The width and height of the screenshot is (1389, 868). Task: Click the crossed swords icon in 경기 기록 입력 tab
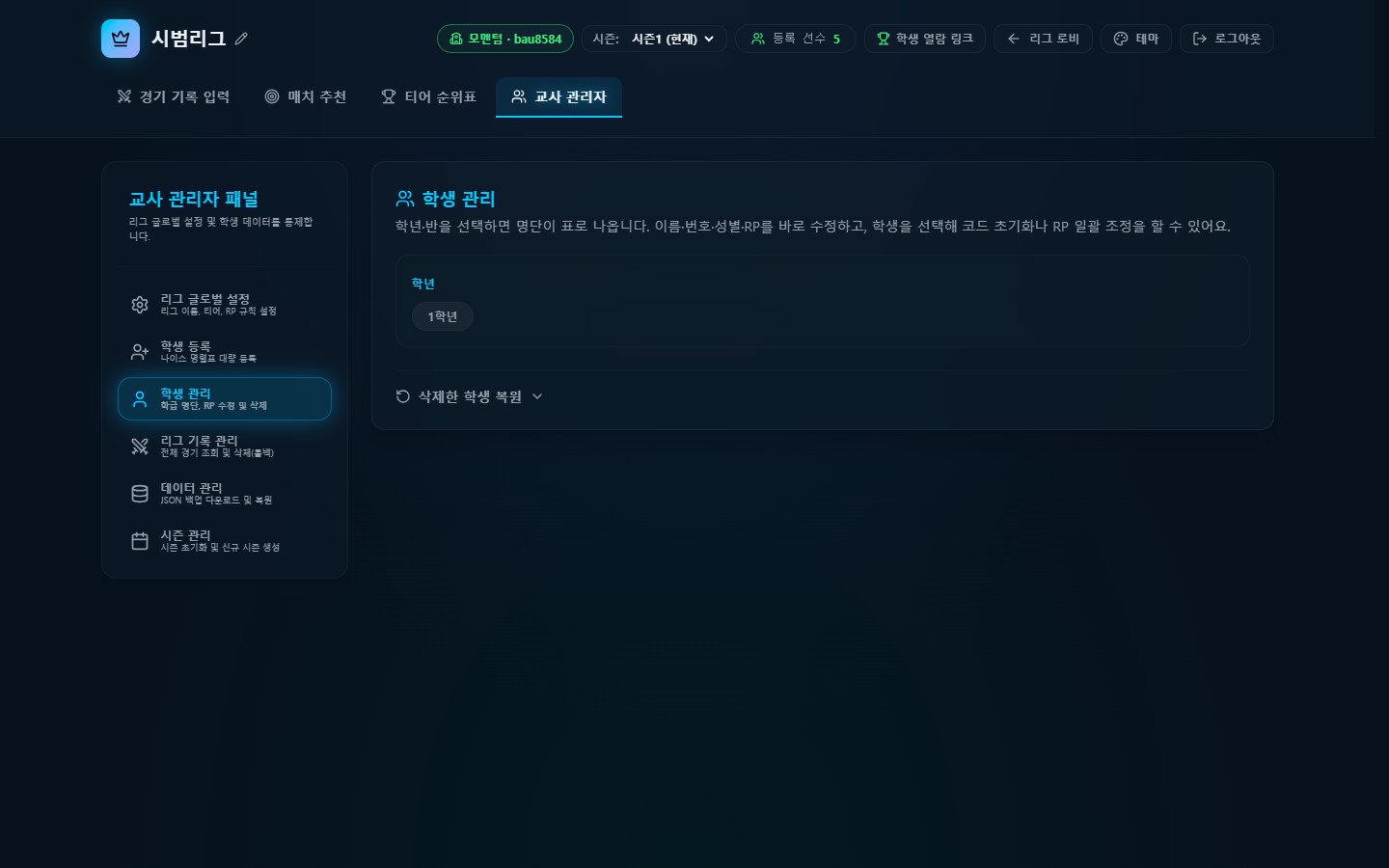124,96
